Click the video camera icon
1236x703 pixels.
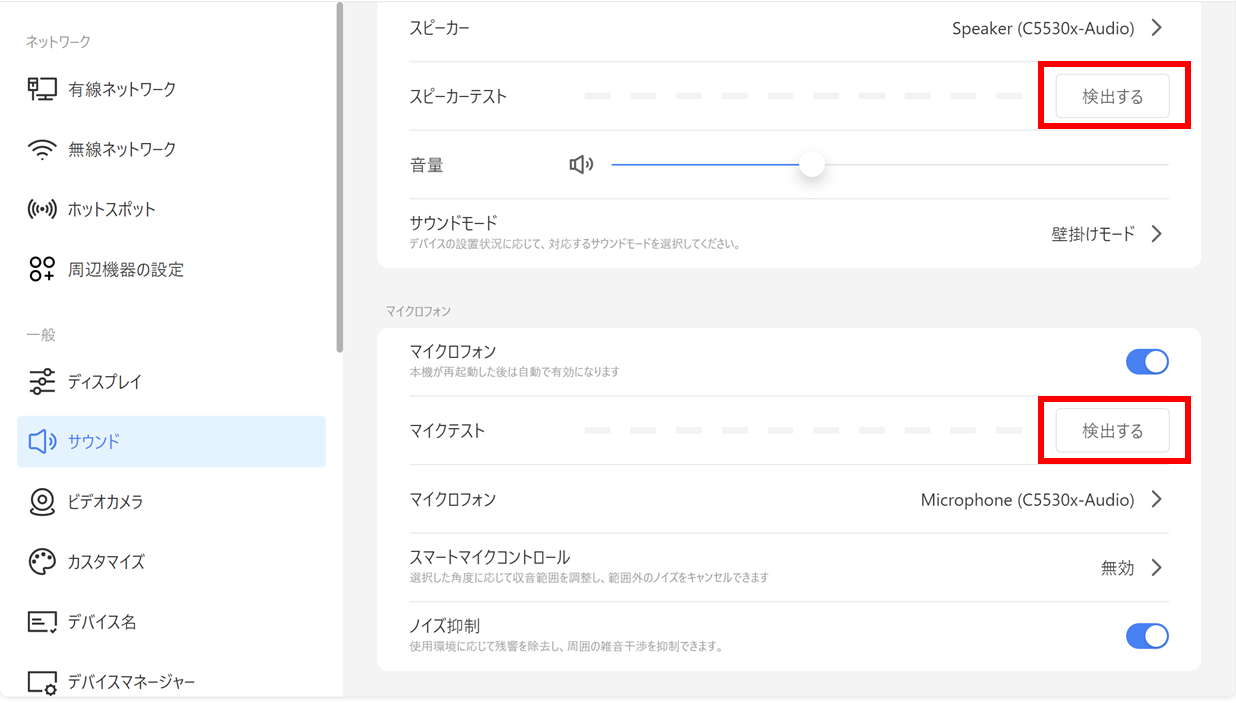click(x=42, y=501)
